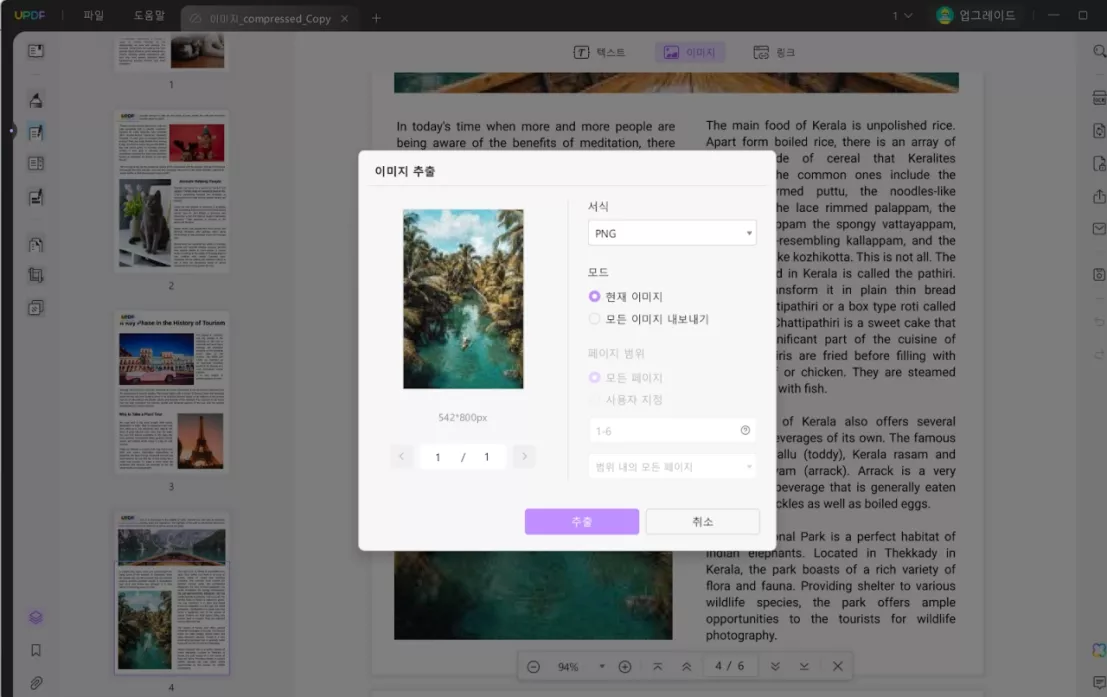Switch to the 링크 edit tab
Screen dimensions: 1107x697
pyautogui.click(x=774, y=52)
